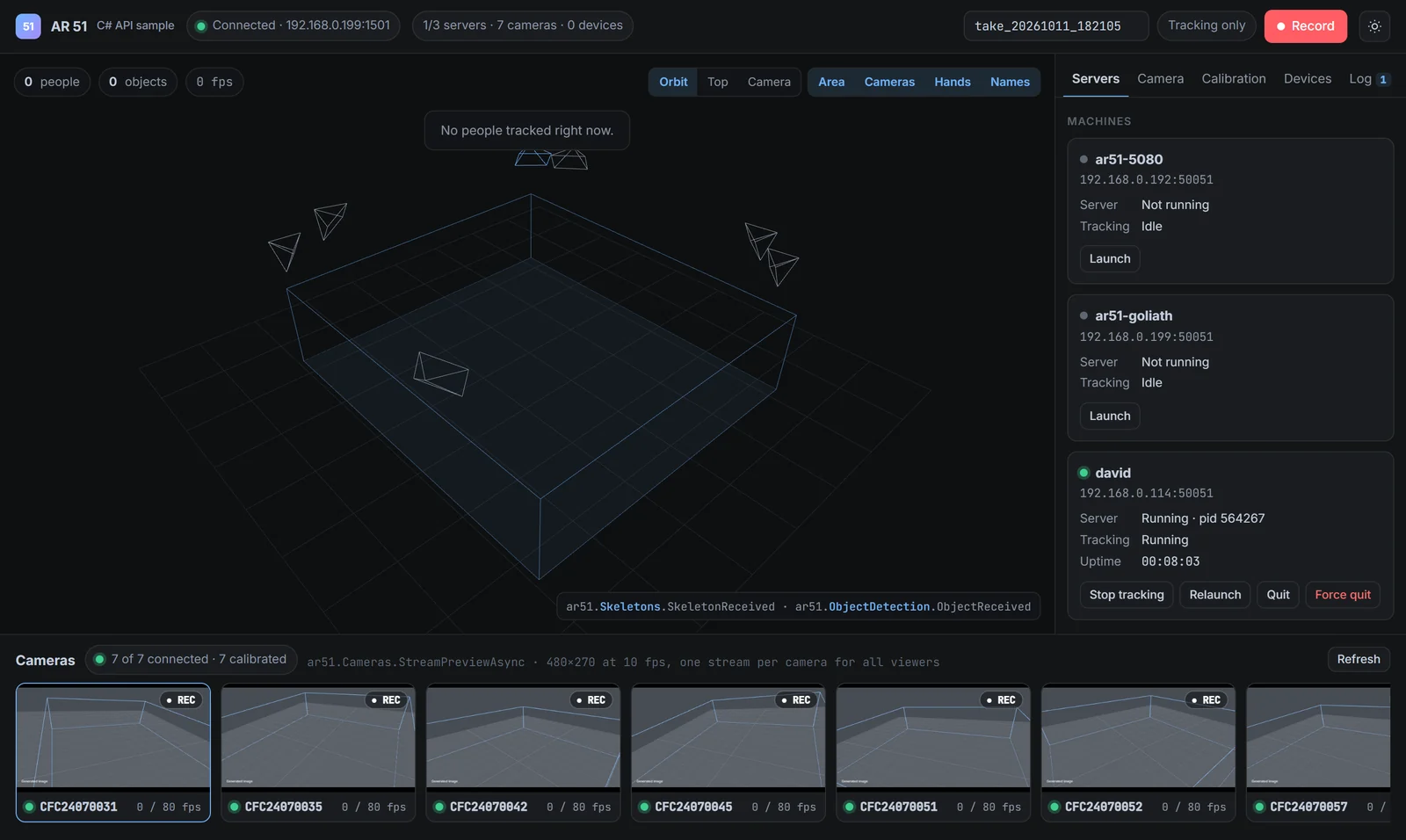Image resolution: width=1406 pixels, height=840 pixels.
Task: Click the 0 people counter
Action: coord(52,82)
